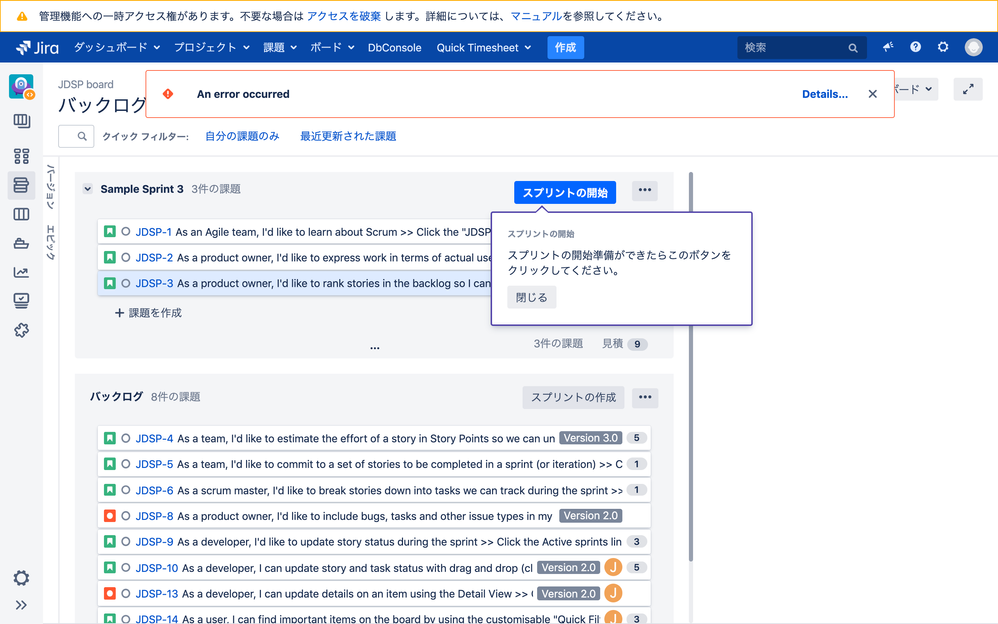Open the マニュアル link in the banner
The image size is (998, 624).
point(536,16)
